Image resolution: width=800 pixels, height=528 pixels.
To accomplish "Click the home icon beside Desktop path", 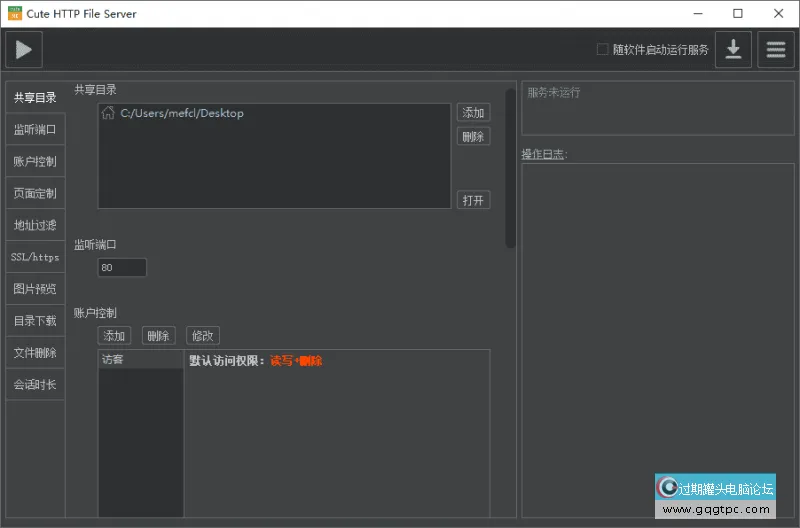I will [x=108, y=113].
